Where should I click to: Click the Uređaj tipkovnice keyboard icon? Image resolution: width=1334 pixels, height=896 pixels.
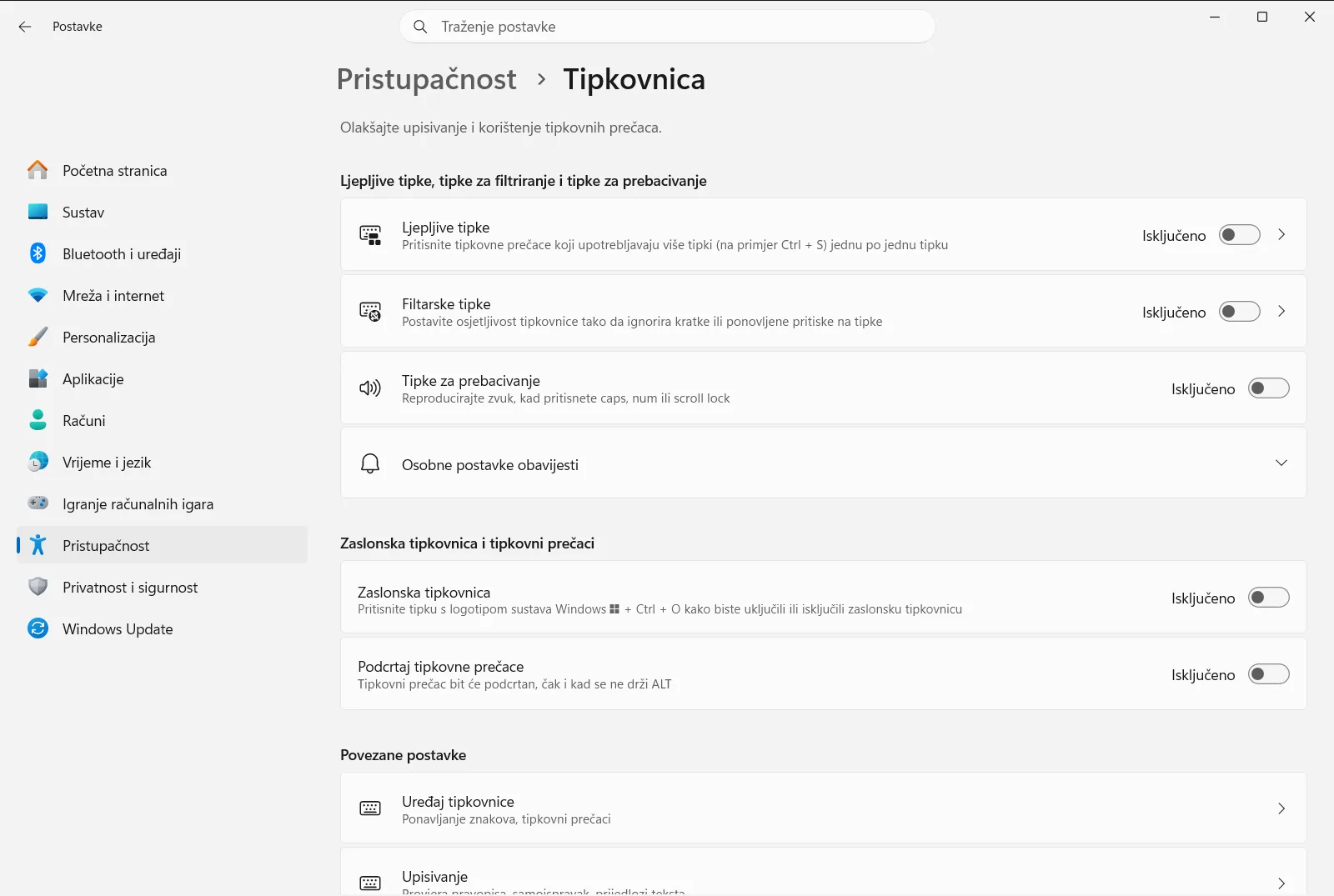coord(370,808)
